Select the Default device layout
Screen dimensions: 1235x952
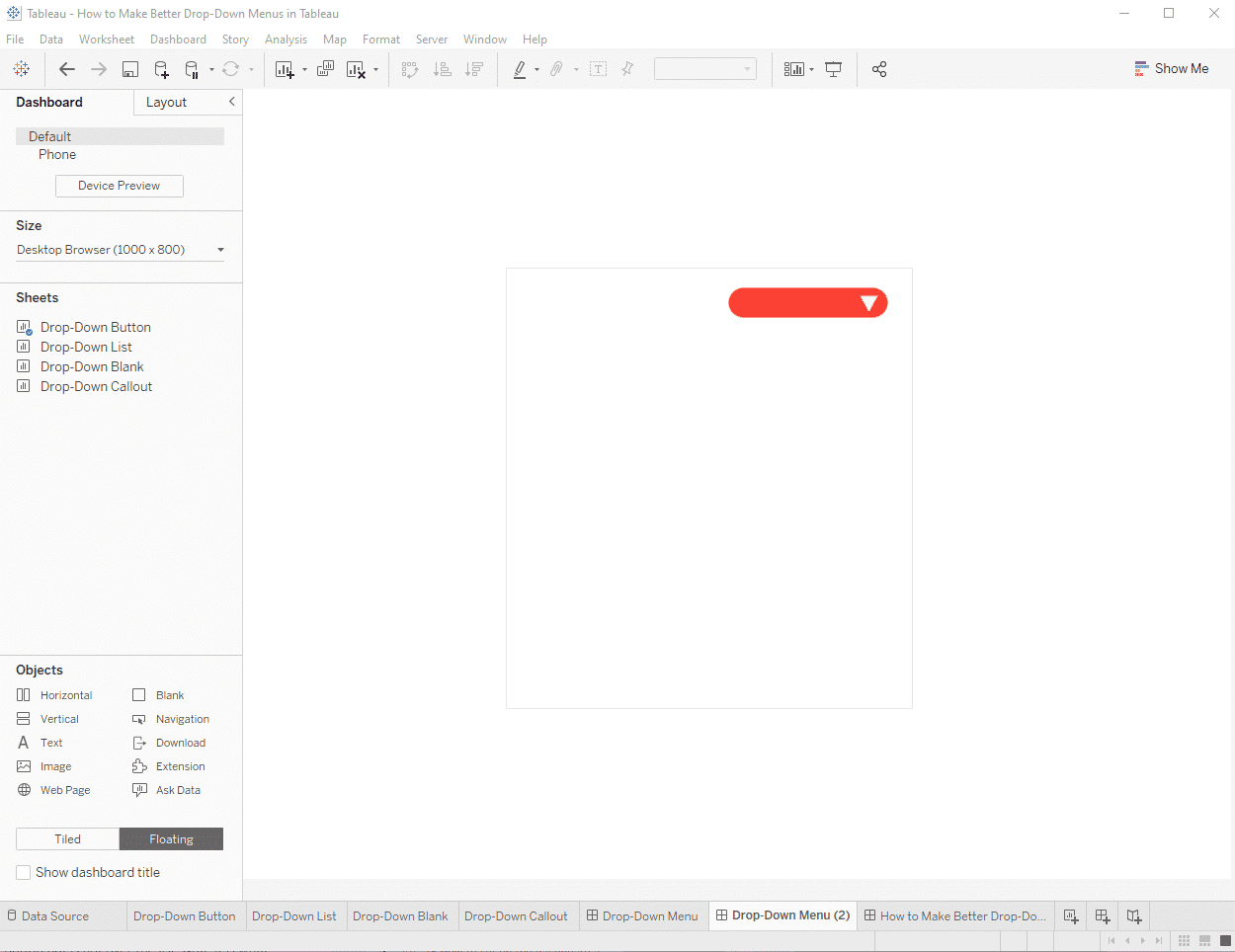coord(120,136)
